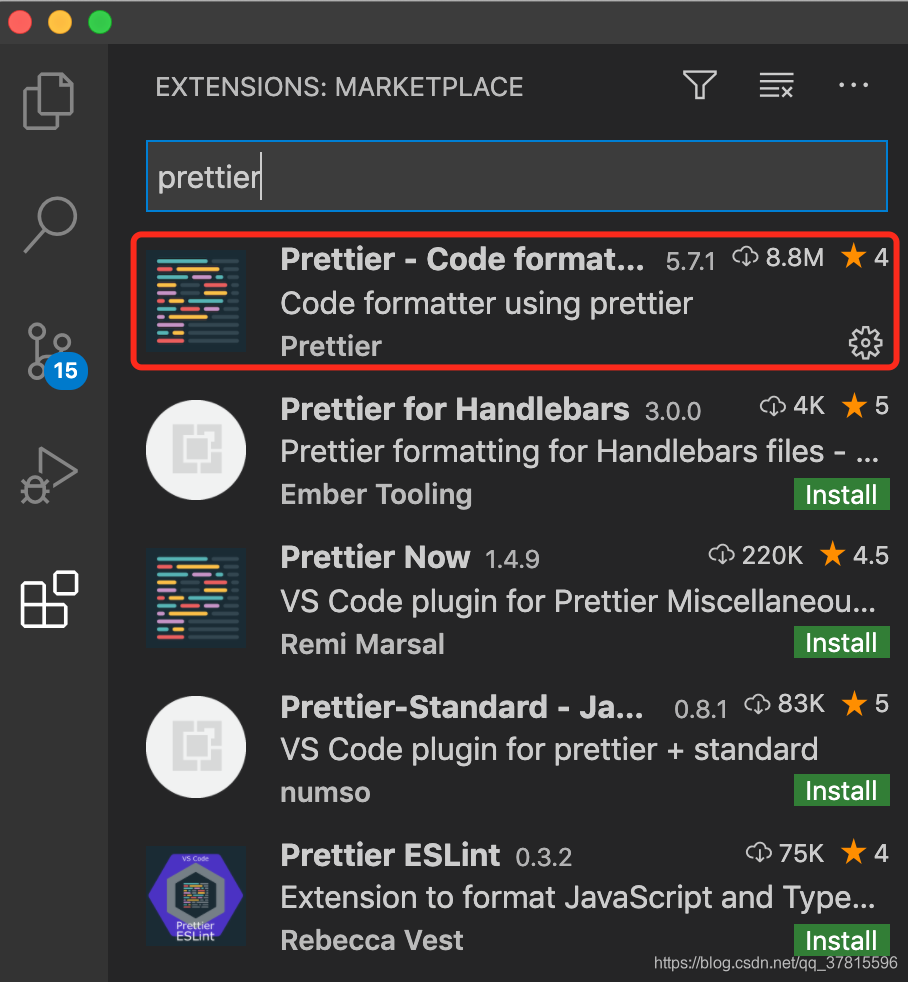
Task: Click the Prettier ESLint hexagon thumbnail
Action: [196, 895]
